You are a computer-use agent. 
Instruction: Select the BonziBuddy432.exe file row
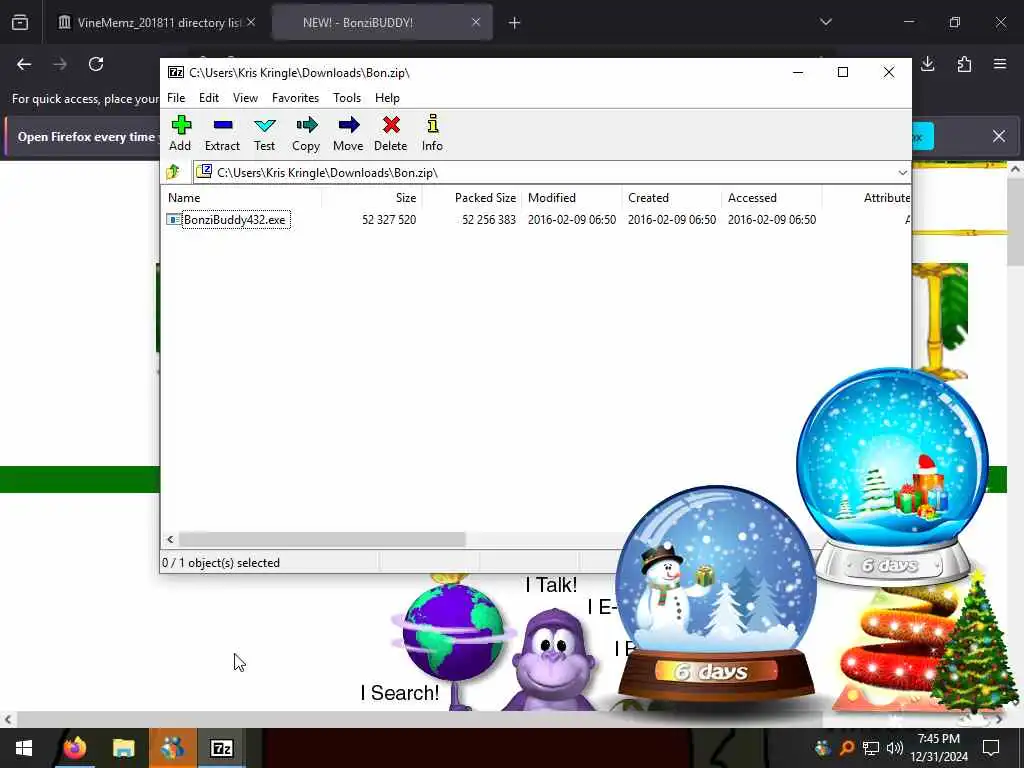pos(536,220)
